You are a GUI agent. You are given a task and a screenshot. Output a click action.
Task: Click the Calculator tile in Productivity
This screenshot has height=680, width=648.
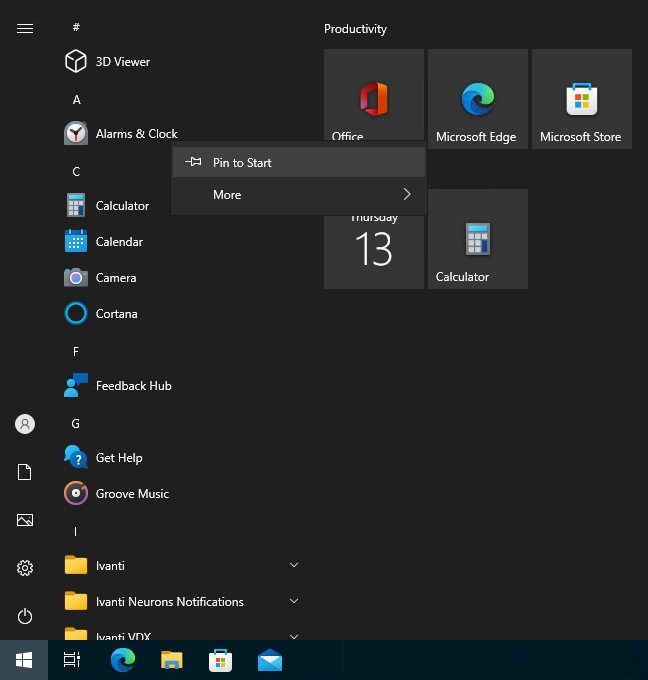[478, 239]
